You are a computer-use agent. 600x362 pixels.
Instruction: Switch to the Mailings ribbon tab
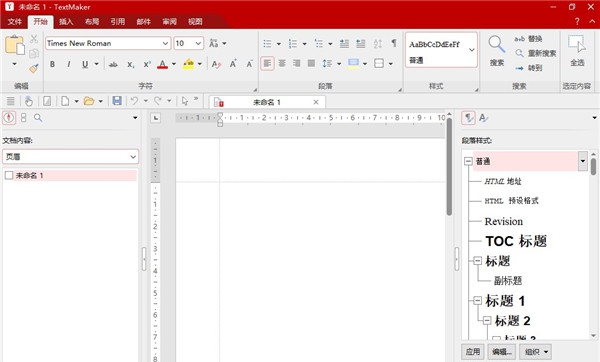pyautogui.click(x=143, y=21)
